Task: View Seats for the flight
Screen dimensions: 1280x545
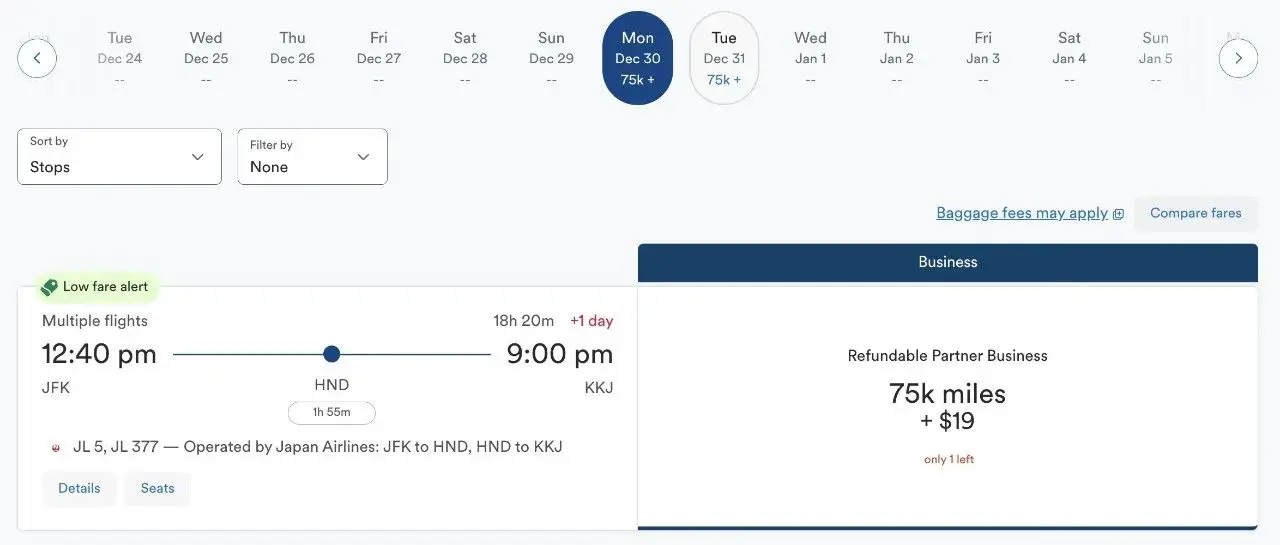Action: click(157, 489)
